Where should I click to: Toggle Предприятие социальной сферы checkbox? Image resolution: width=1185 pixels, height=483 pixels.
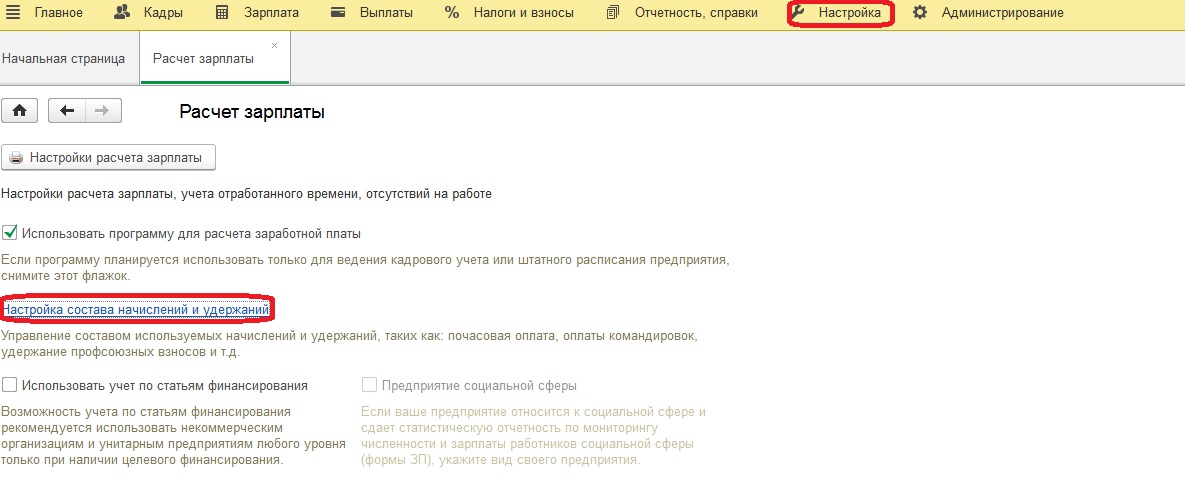pos(369,385)
